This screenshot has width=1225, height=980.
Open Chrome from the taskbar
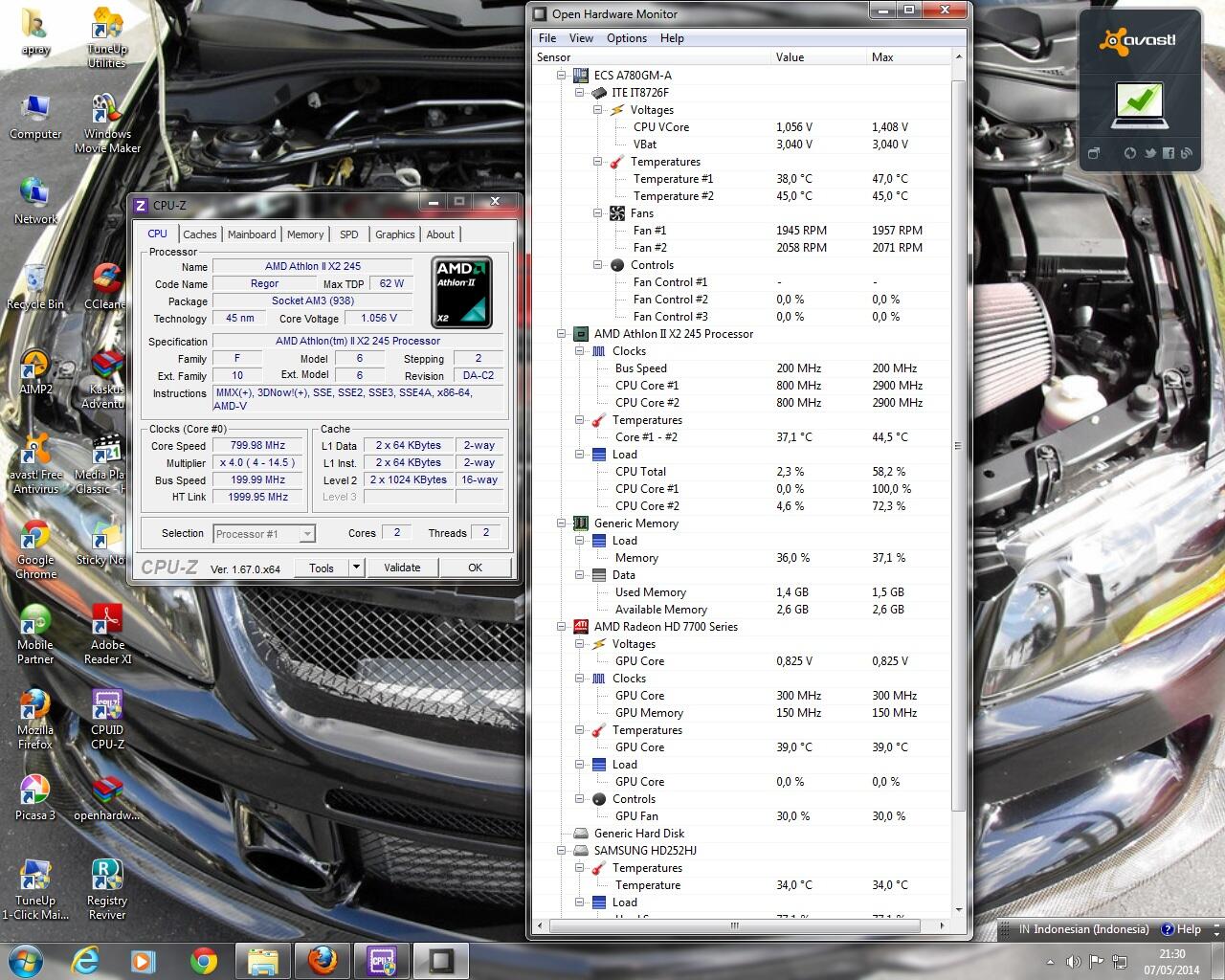[x=203, y=960]
